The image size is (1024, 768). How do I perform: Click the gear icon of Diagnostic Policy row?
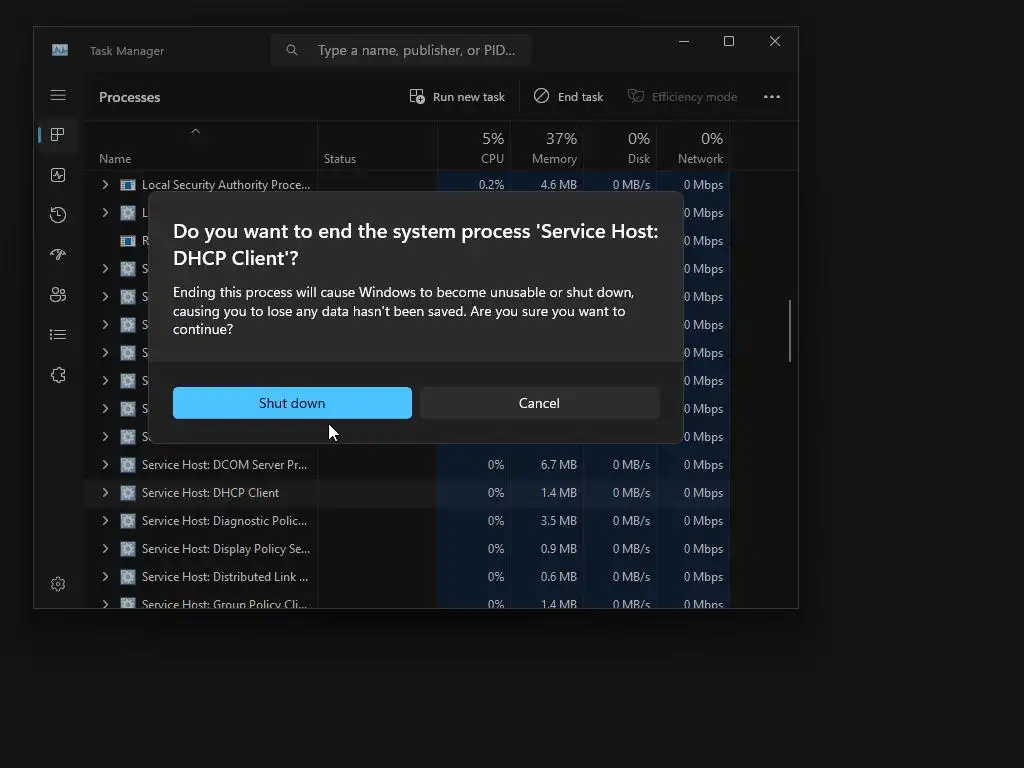tap(128, 521)
